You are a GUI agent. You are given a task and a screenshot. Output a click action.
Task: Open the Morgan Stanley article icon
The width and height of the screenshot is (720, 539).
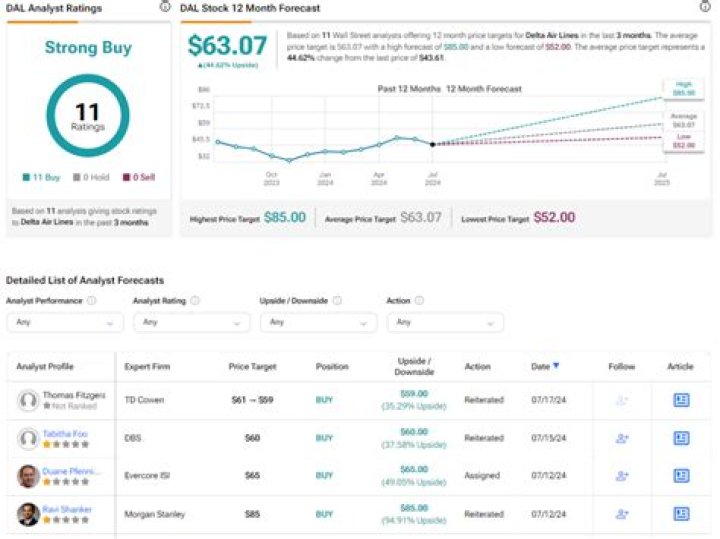point(681,514)
